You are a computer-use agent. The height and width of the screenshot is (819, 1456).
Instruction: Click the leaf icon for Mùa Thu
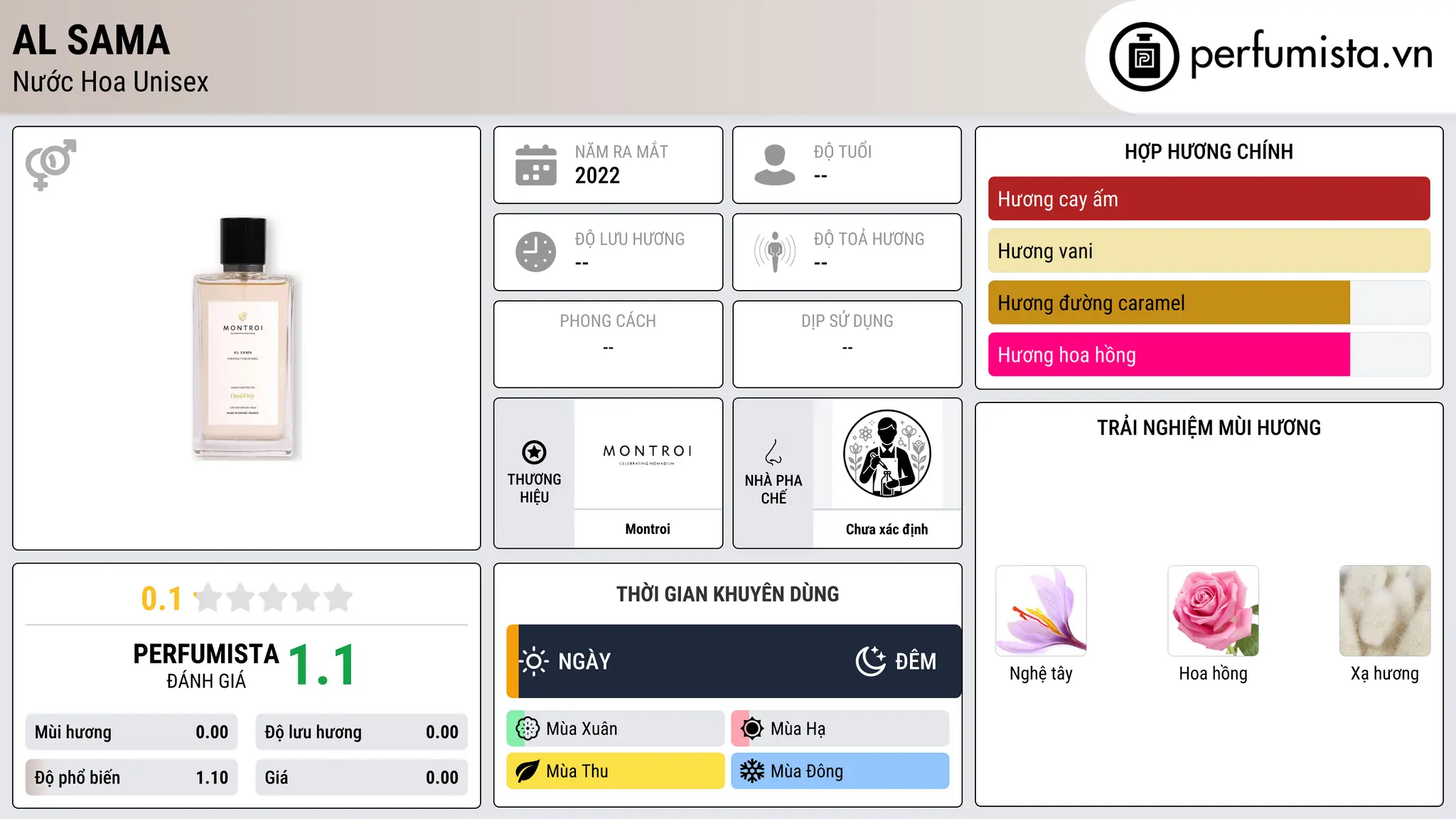click(x=528, y=771)
